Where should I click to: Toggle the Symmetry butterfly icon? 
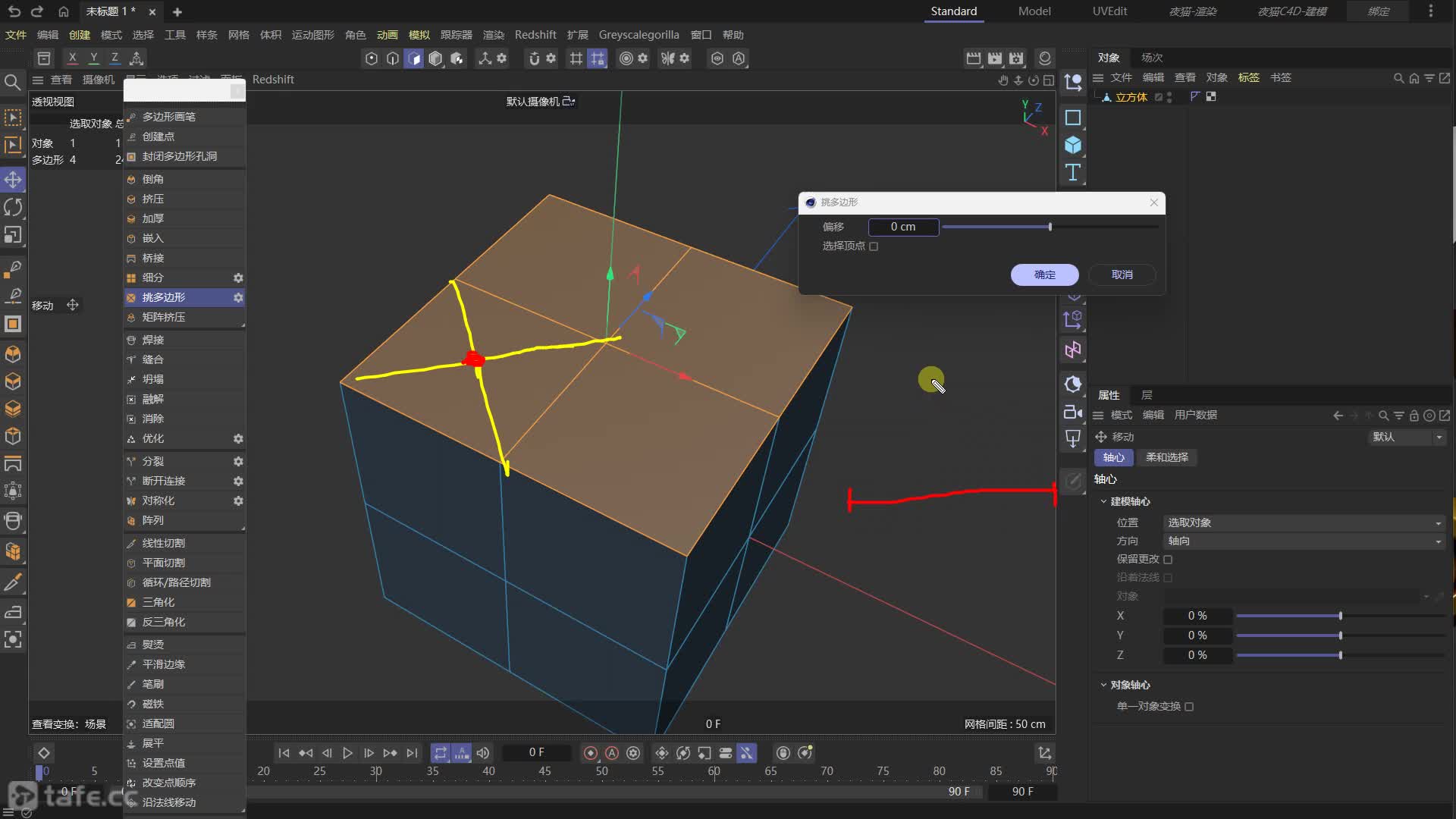point(667,58)
